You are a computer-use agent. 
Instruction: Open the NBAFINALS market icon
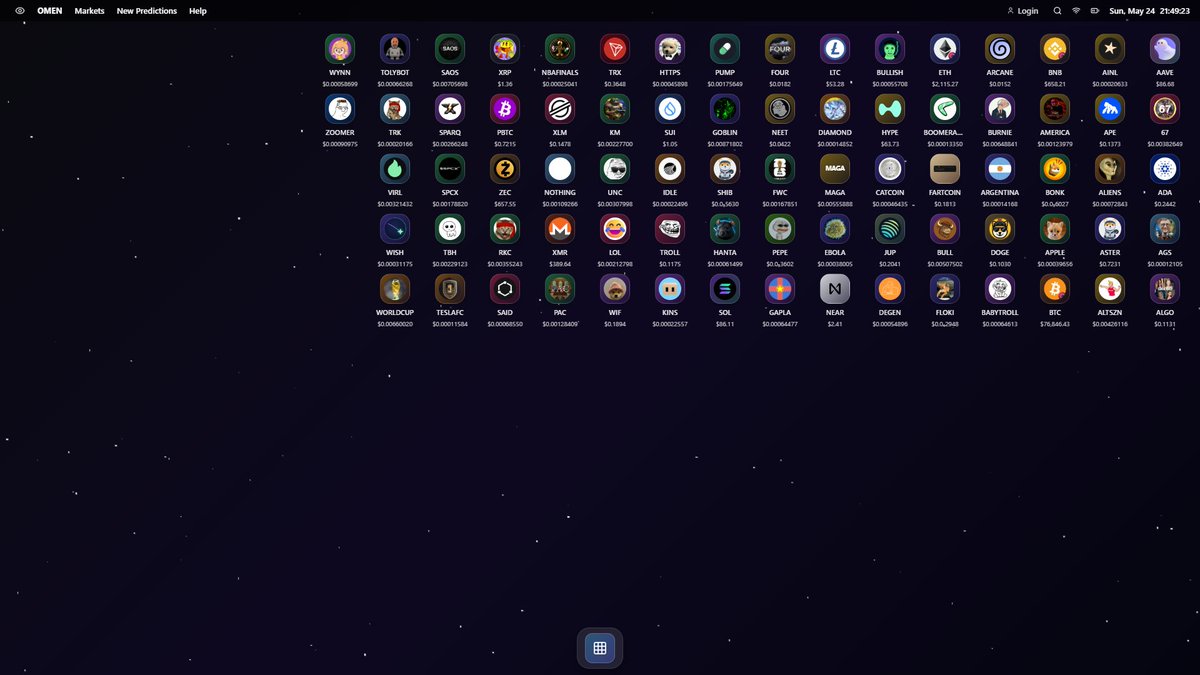pyautogui.click(x=560, y=48)
